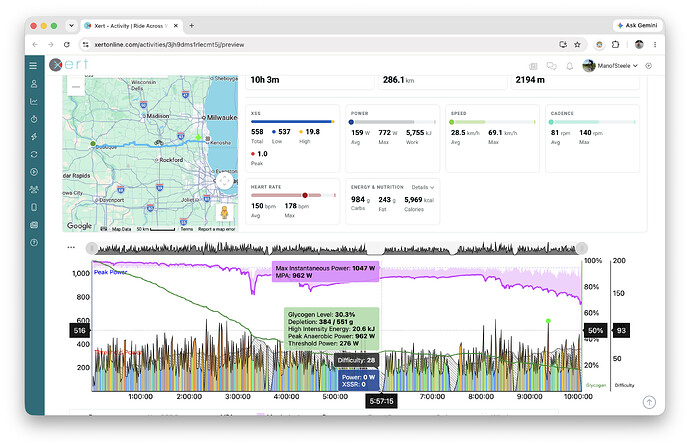690x448 pixels.
Task: Close the Xert Activity browser tab
Action: (x=176, y=26)
